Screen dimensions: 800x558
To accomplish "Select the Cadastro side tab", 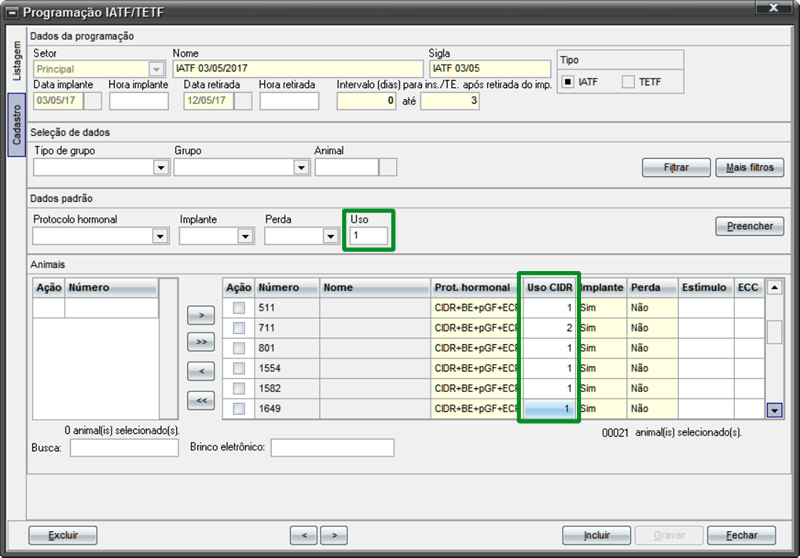I will tap(17, 125).
